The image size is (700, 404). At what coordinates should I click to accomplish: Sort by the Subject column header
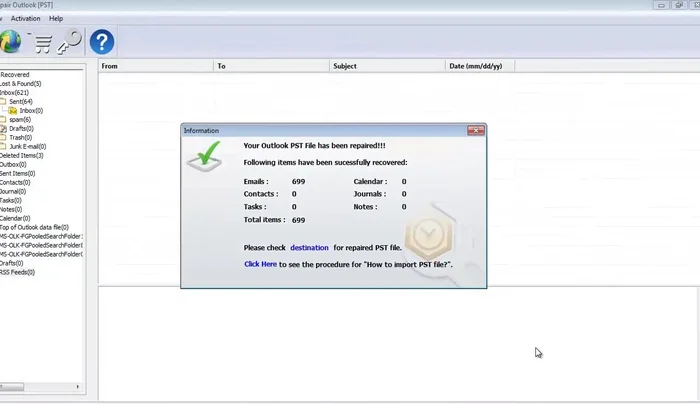tap(388, 66)
